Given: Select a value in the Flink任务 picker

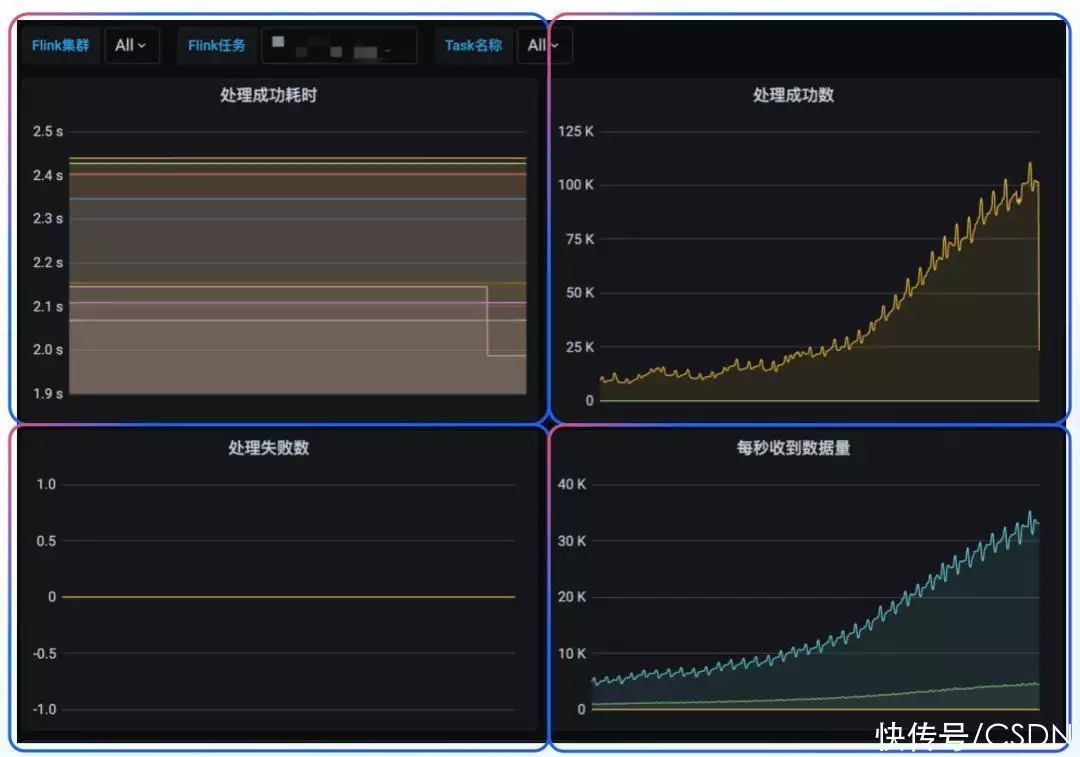Looking at the screenshot, I should pyautogui.click(x=340, y=45).
